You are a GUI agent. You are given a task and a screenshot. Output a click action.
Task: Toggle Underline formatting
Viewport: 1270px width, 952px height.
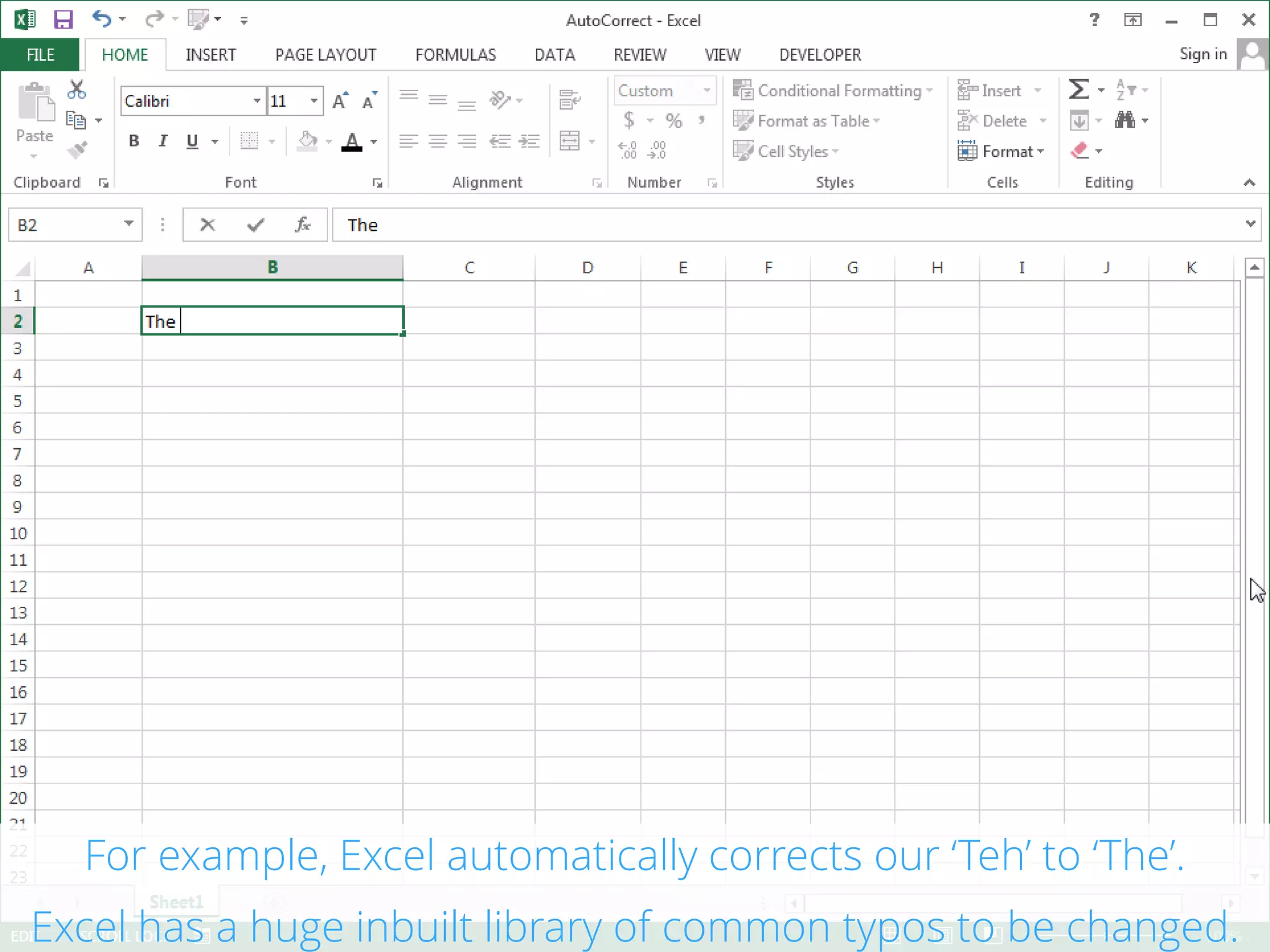192,141
